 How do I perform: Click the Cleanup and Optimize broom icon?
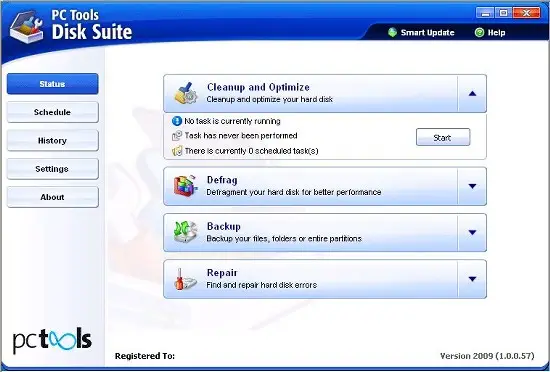[x=186, y=93]
